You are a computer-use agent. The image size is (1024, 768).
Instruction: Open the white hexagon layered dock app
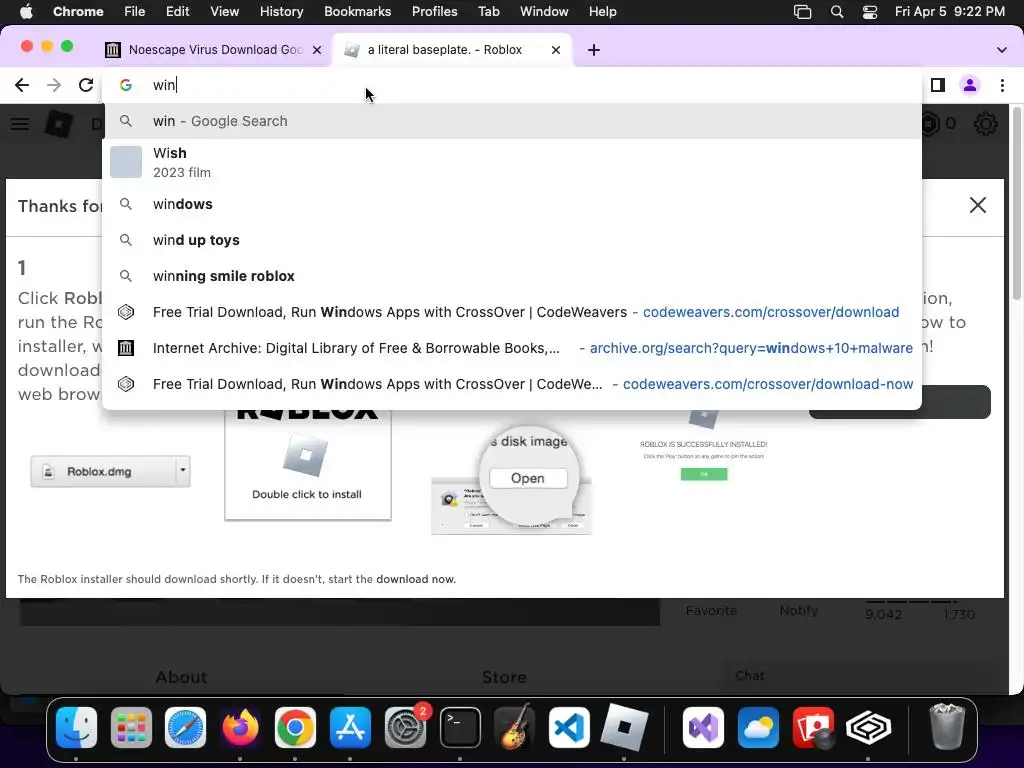(868, 727)
